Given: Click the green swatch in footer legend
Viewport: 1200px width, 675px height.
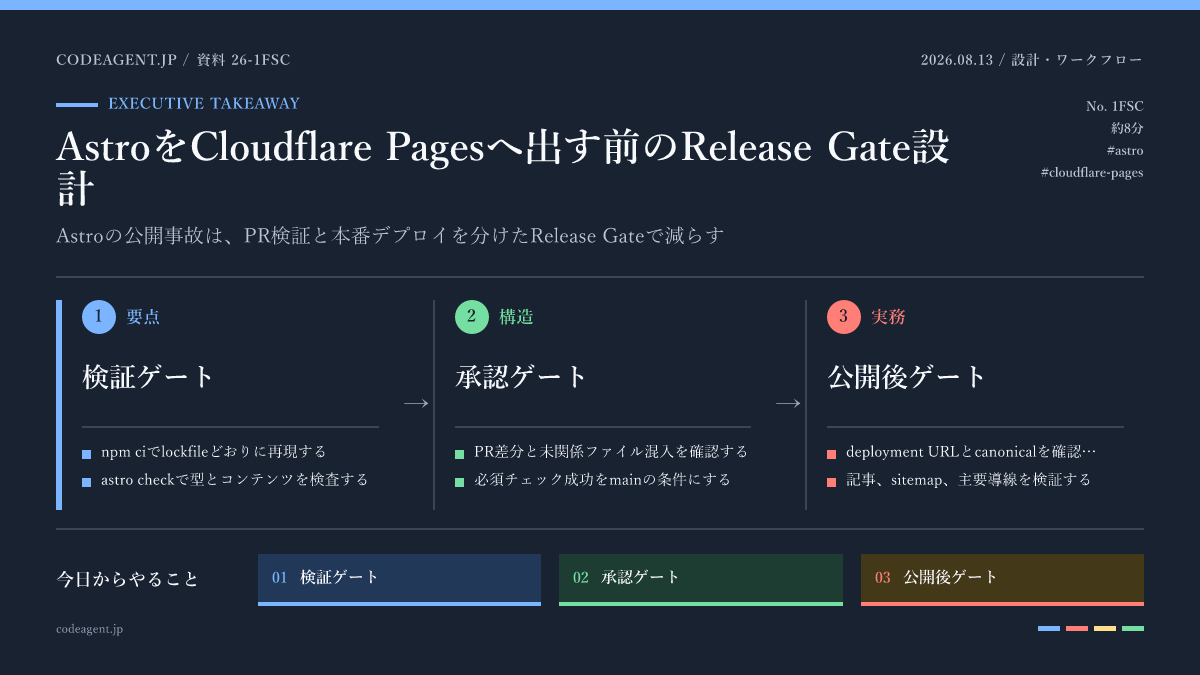Looking at the screenshot, I should point(1133,629).
